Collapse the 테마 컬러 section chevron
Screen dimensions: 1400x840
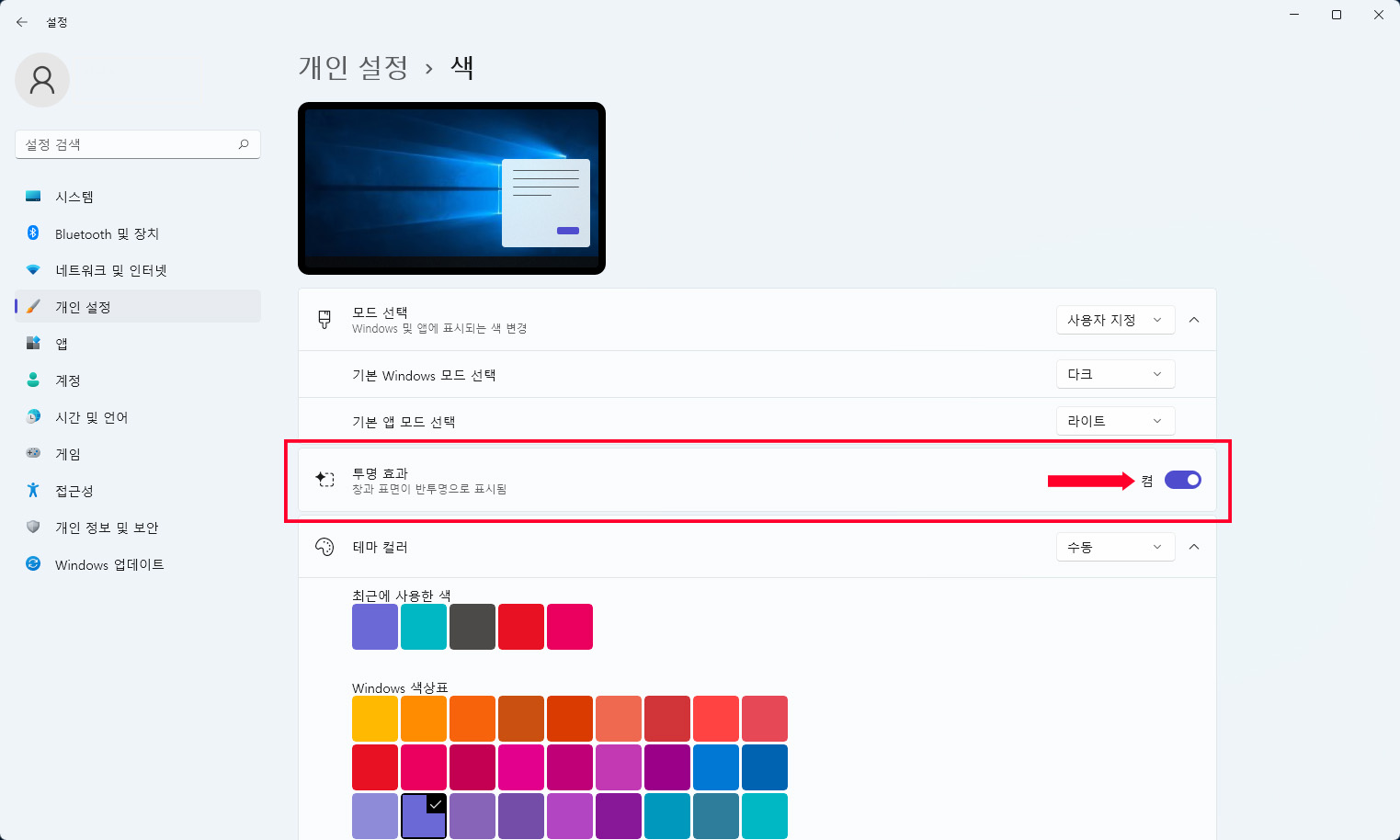(1194, 547)
